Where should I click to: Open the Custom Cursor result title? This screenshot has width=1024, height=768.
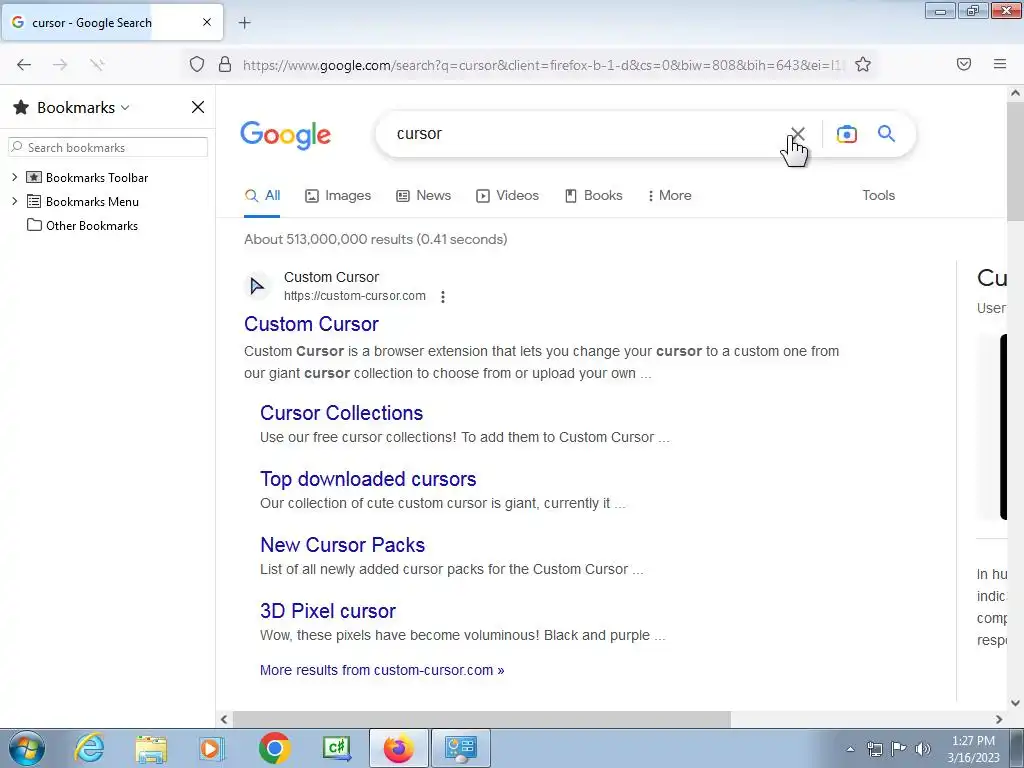(312, 324)
